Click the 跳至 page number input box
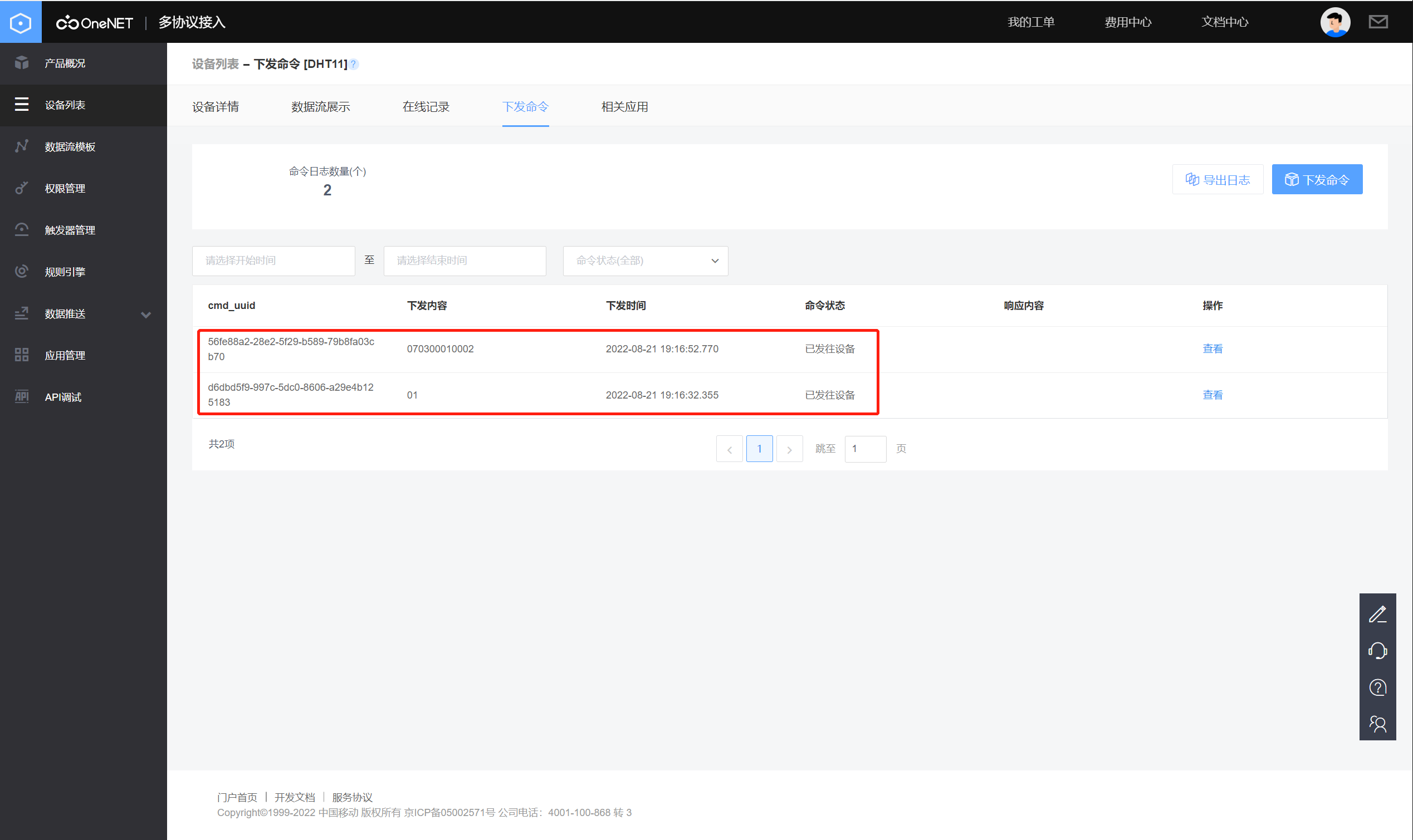The image size is (1413, 840). pos(865,449)
